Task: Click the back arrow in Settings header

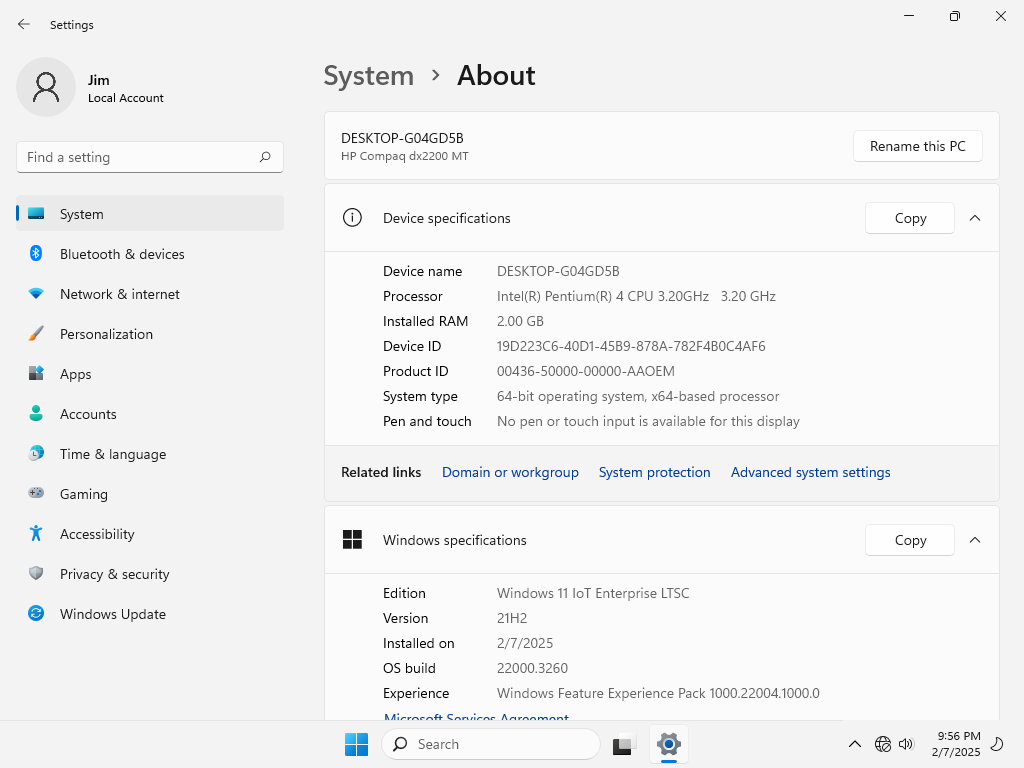Action: pyautogui.click(x=24, y=24)
